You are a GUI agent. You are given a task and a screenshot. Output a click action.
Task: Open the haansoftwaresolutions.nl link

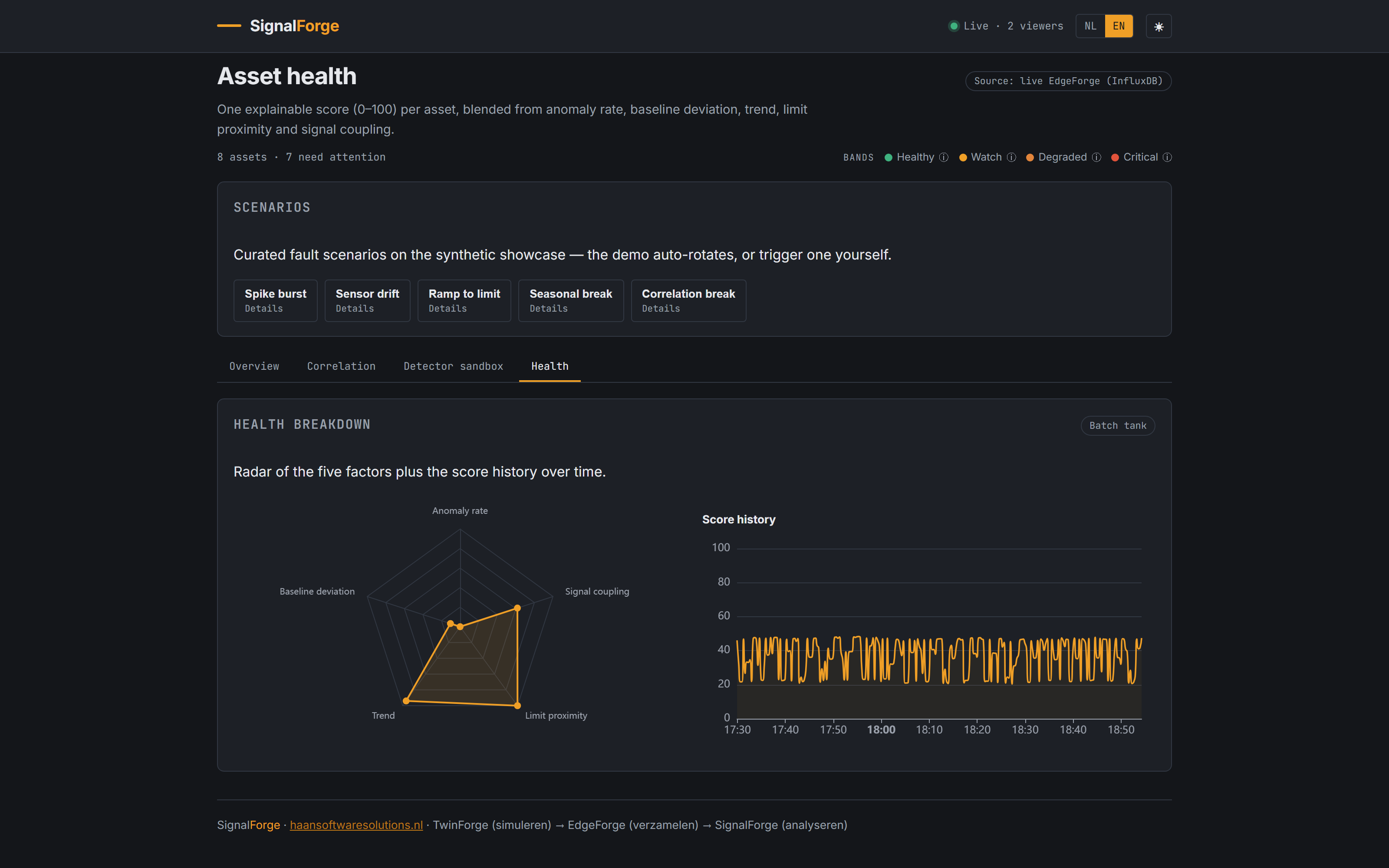coord(356,825)
